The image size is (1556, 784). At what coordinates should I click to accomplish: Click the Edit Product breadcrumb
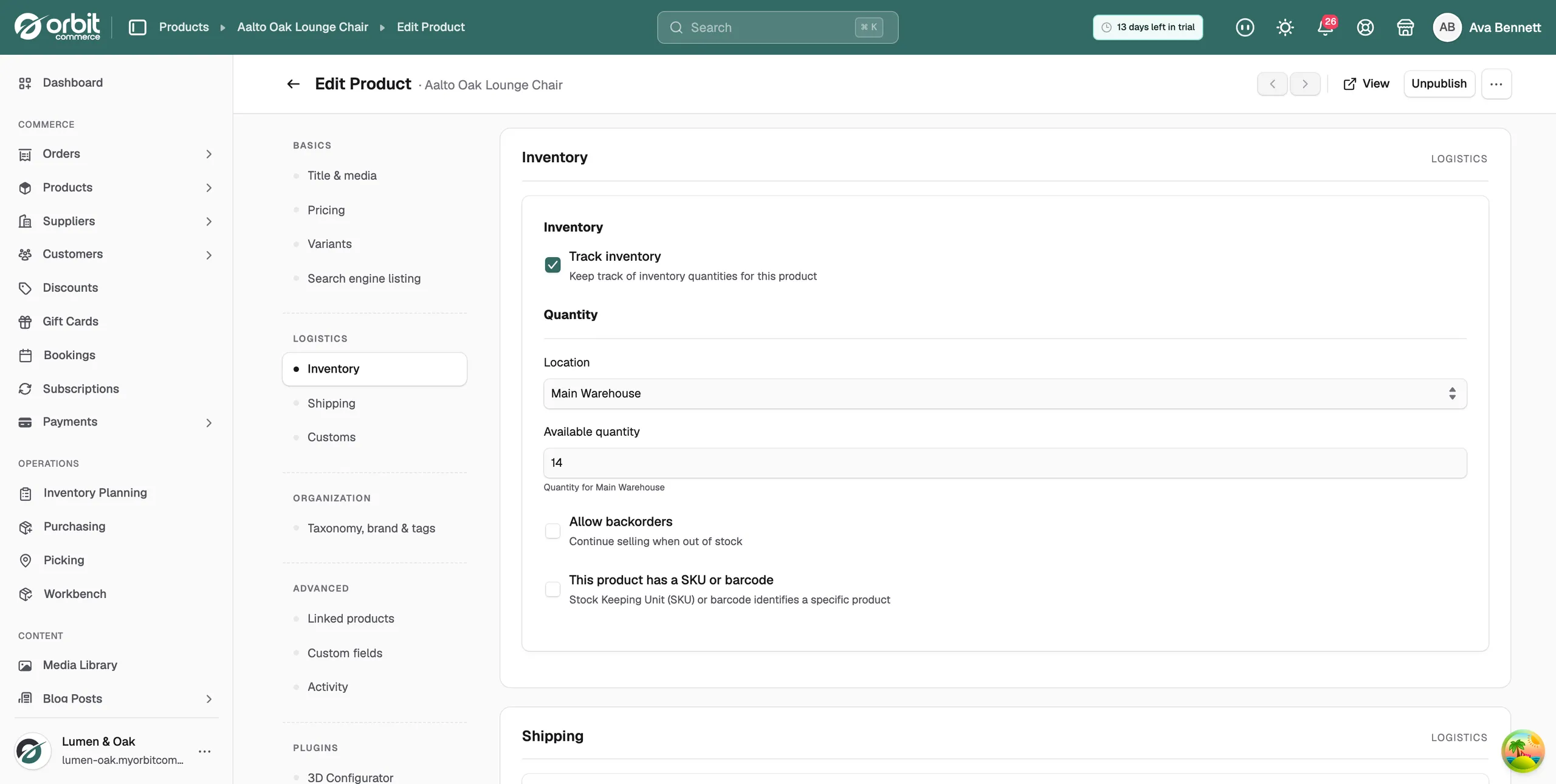click(430, 27)
